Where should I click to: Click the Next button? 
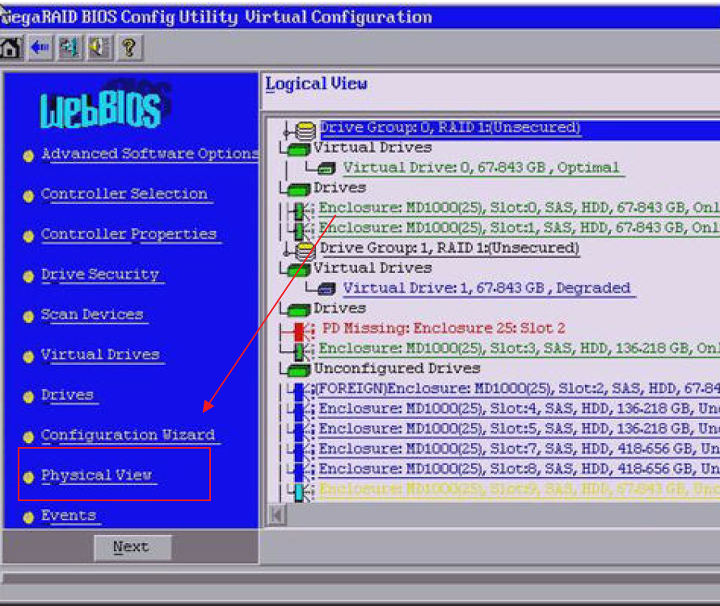(132, 547)
